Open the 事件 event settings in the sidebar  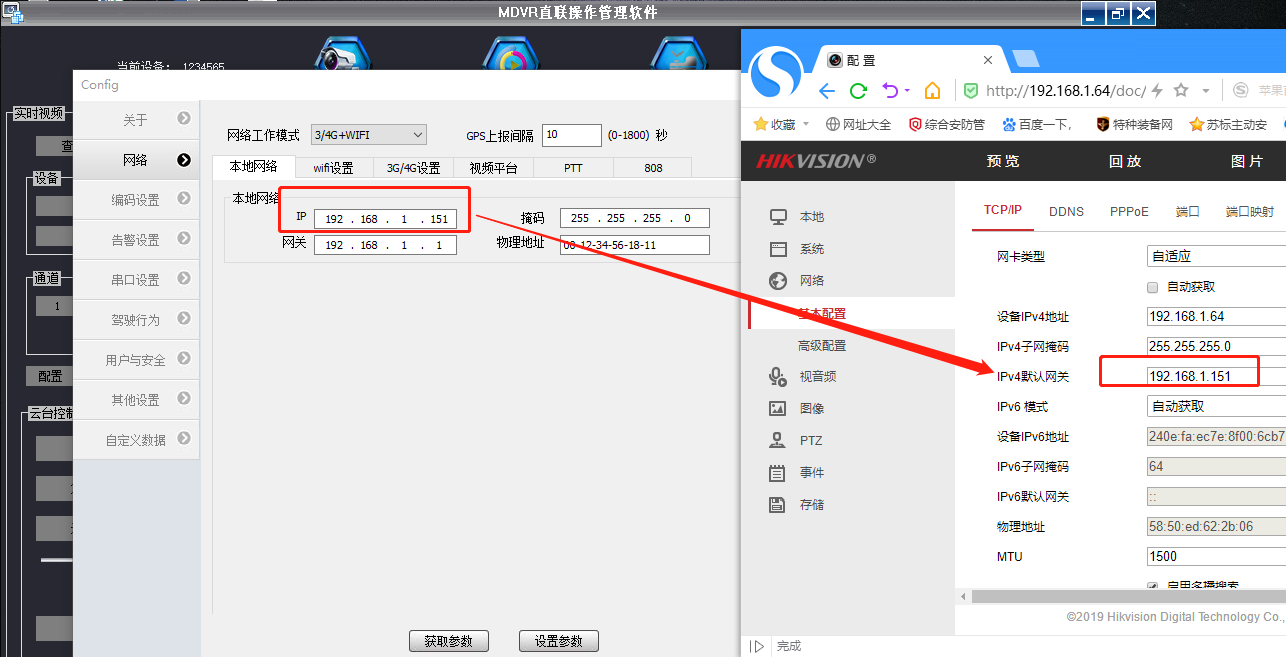click(x=811, y=473)
